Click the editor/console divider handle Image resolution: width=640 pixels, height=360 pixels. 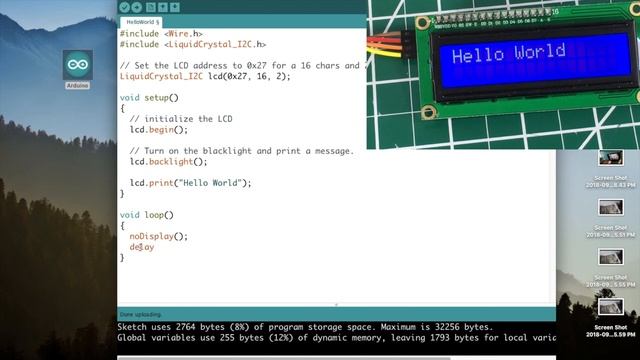336,304
